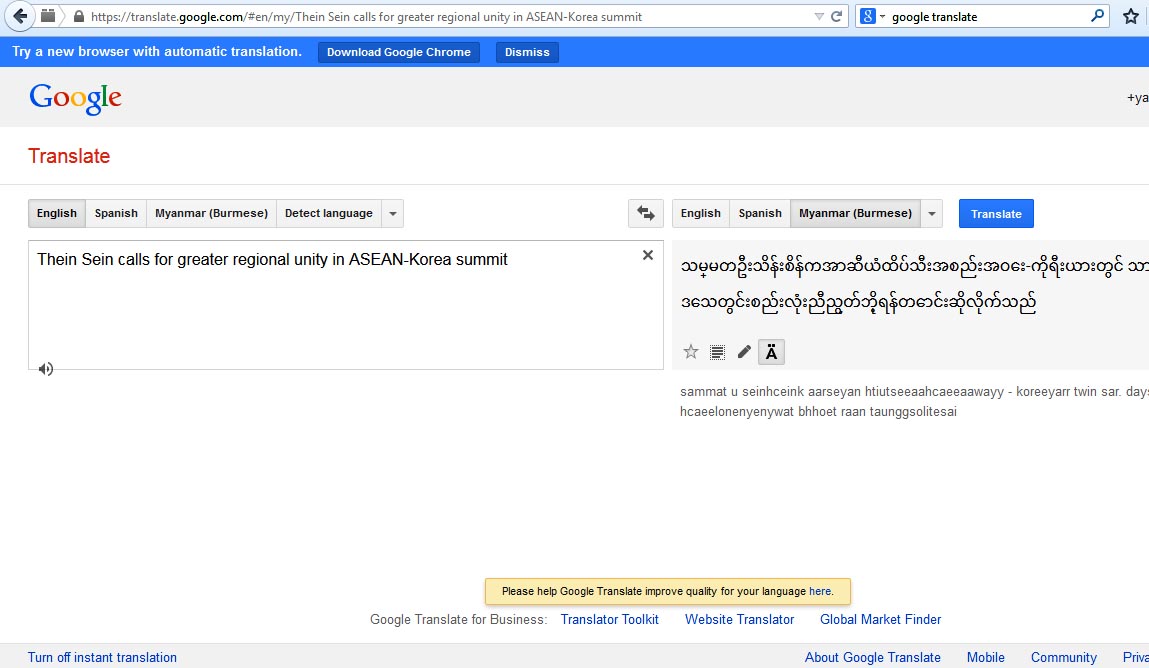1149x668 pixels.
Task: Select Spanish as source language
Action: click(116, 213)
